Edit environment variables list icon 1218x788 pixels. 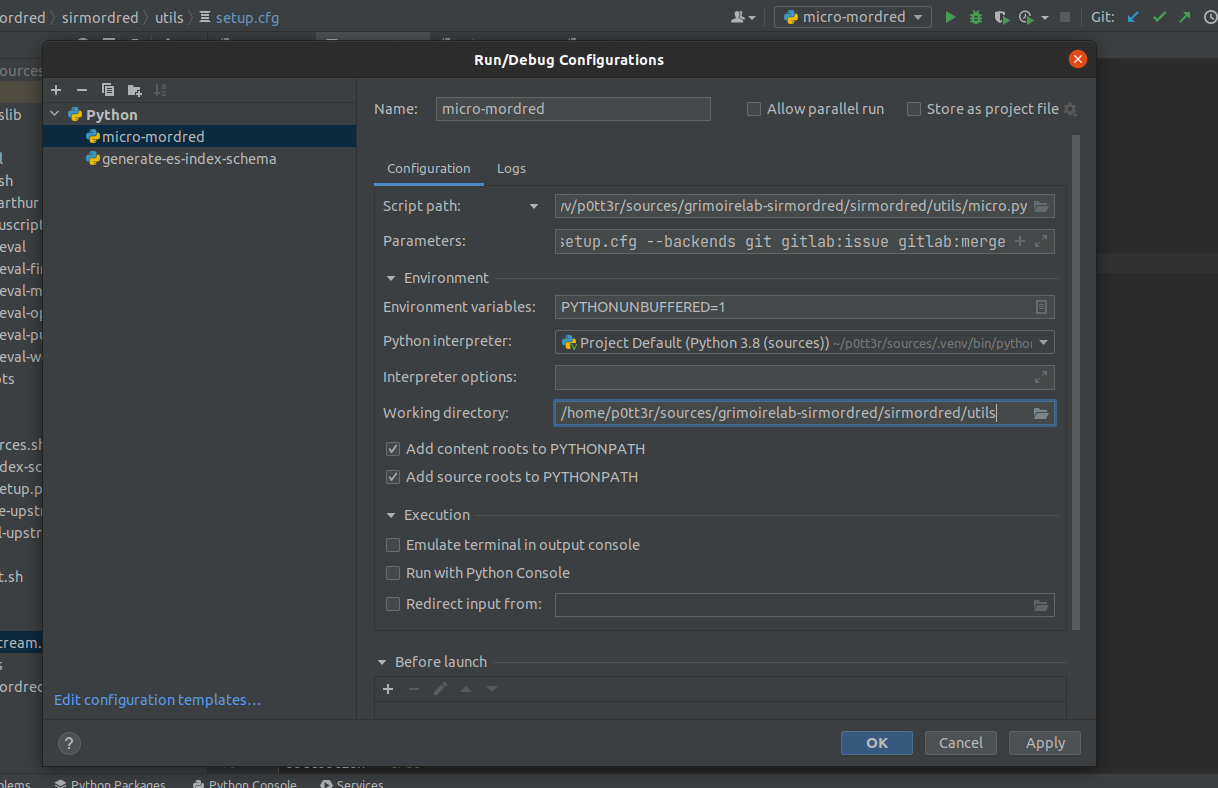pyautogui.click(x=1041, y=307)
